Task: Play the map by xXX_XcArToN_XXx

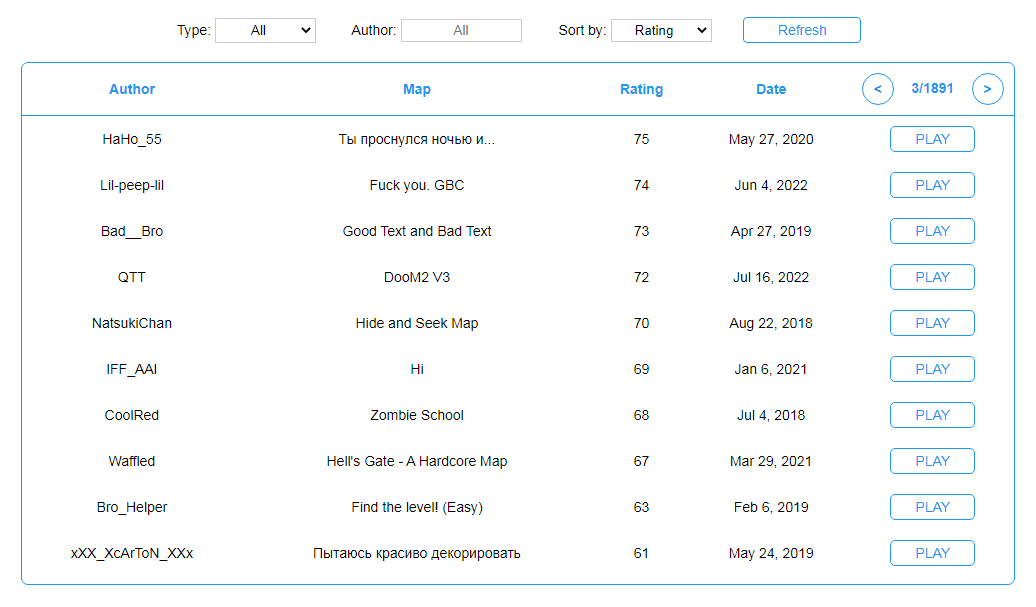Action: point(932,553)
